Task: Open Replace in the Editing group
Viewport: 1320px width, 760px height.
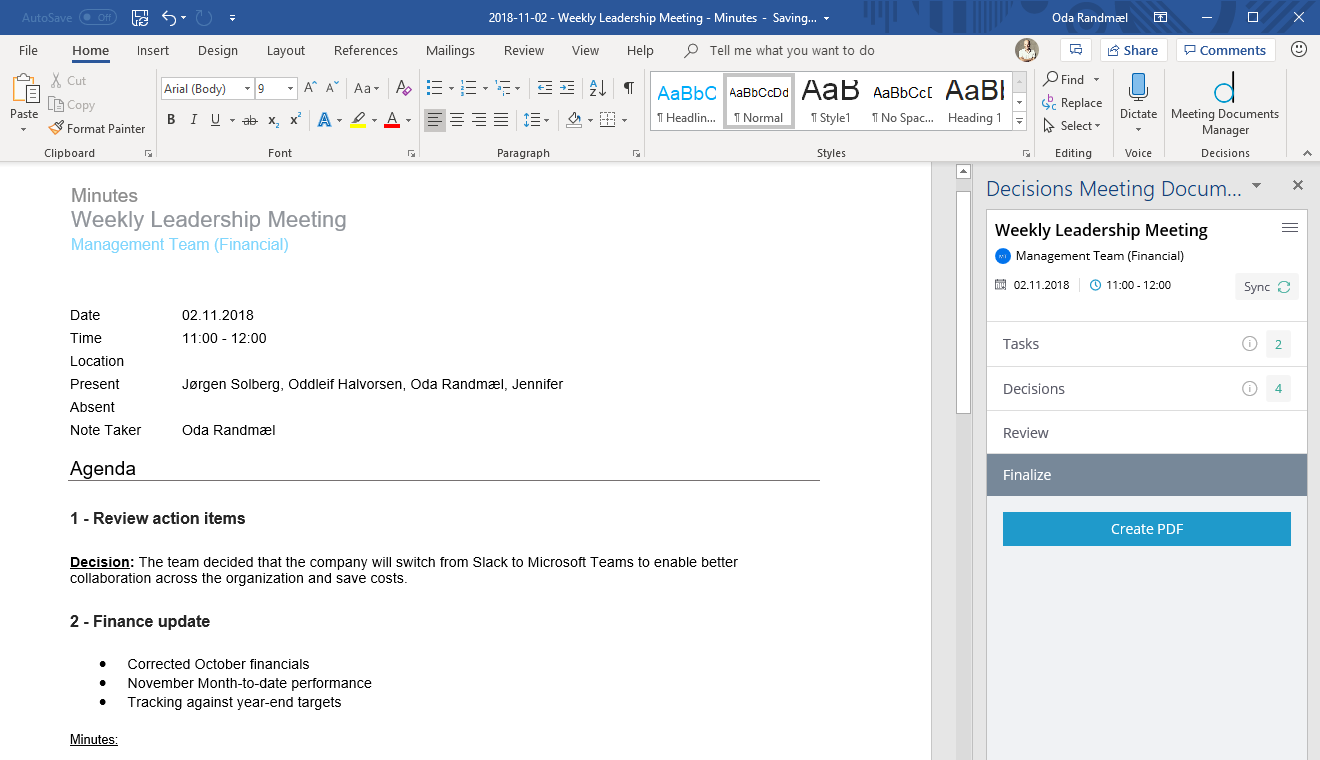Action: pyautogui.click(x=1073, y=102)
